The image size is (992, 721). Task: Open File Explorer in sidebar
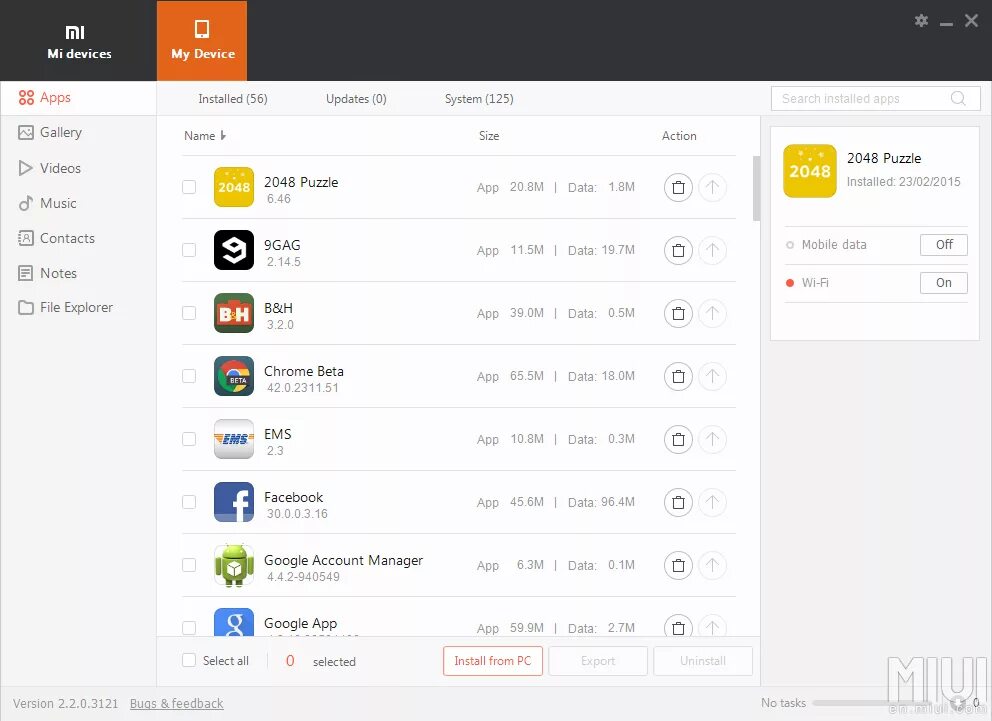click(78, 307)
